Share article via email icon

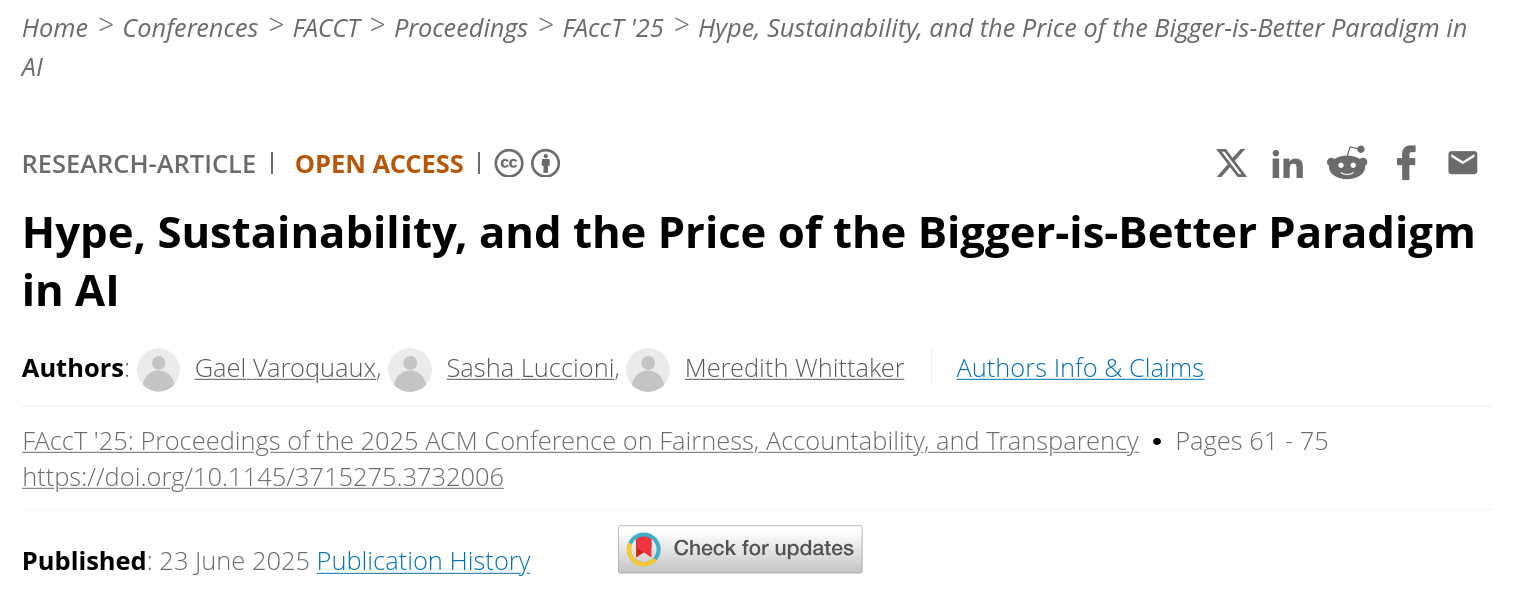point(1462,163)
